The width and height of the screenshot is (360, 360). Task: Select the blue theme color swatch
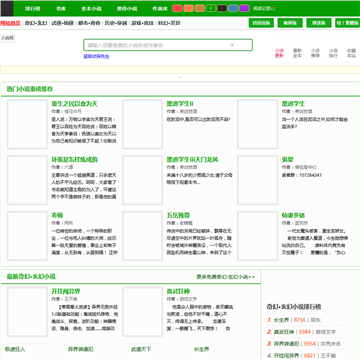tap(233, 8)
